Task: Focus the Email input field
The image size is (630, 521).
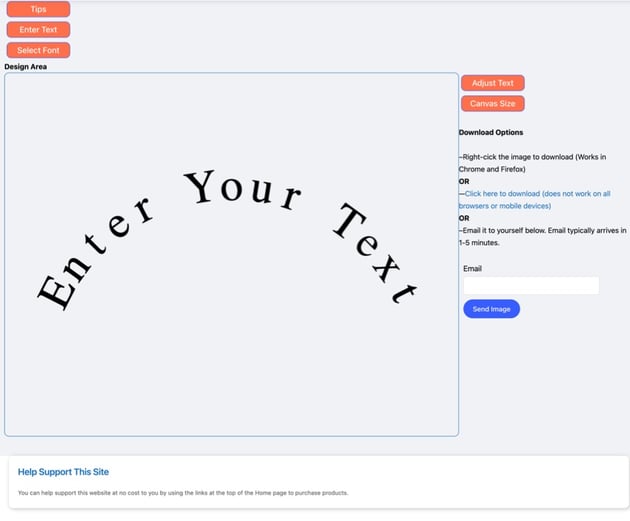Action: (x=531, y=286)
